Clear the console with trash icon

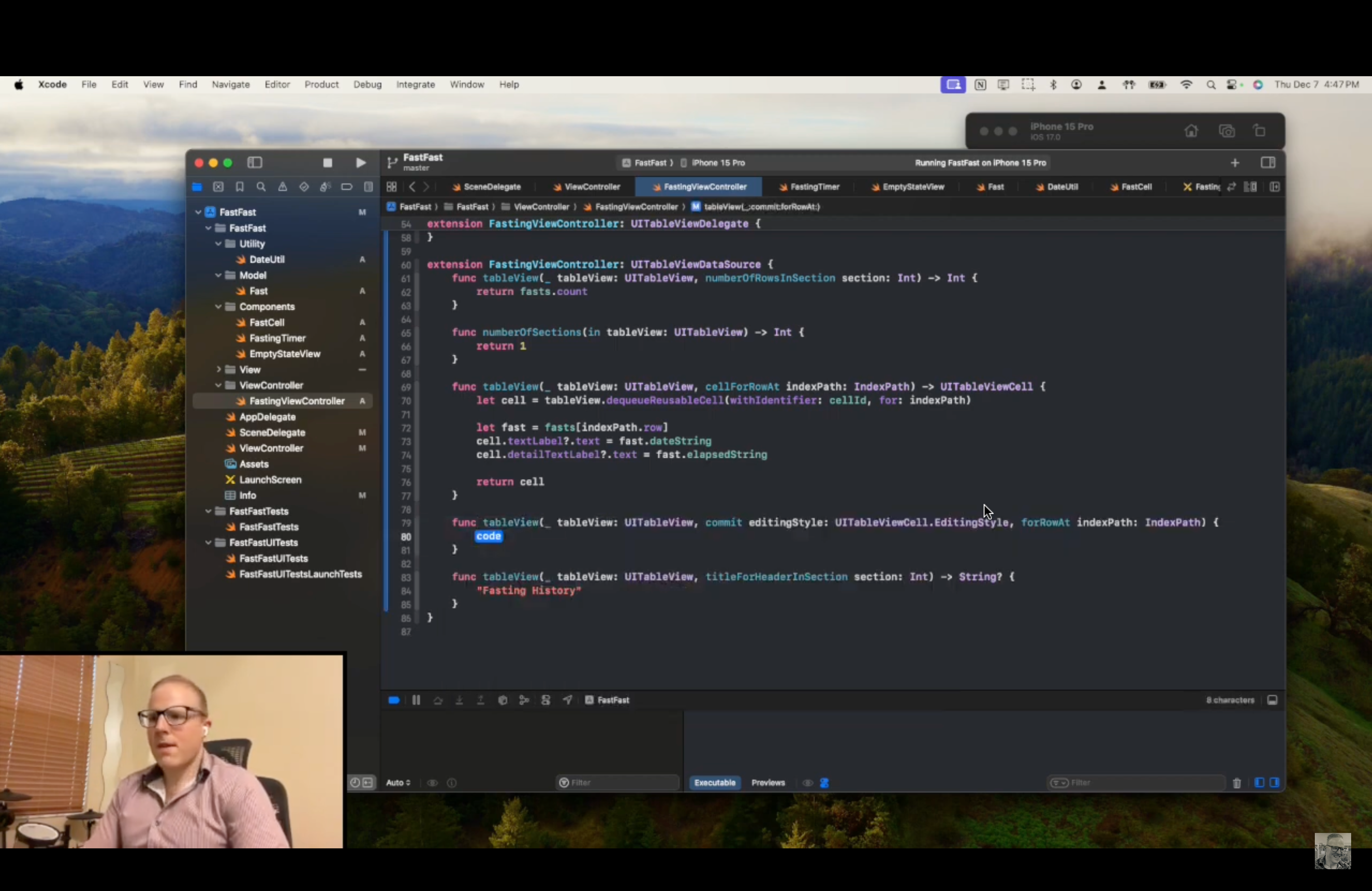click(1236, 783)
